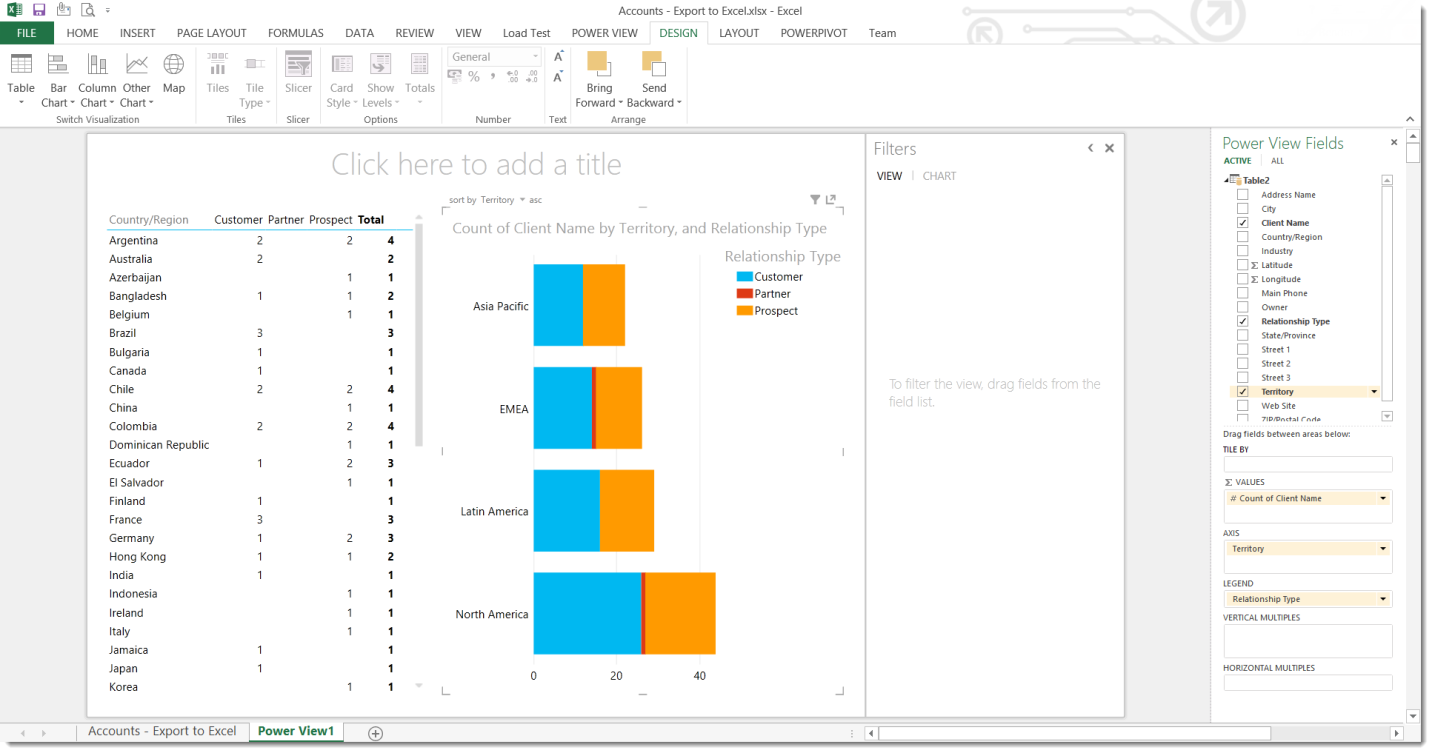Open the General number format dropdown
The height and width of the screenshot is (753, 1432).
click(534, 57)
